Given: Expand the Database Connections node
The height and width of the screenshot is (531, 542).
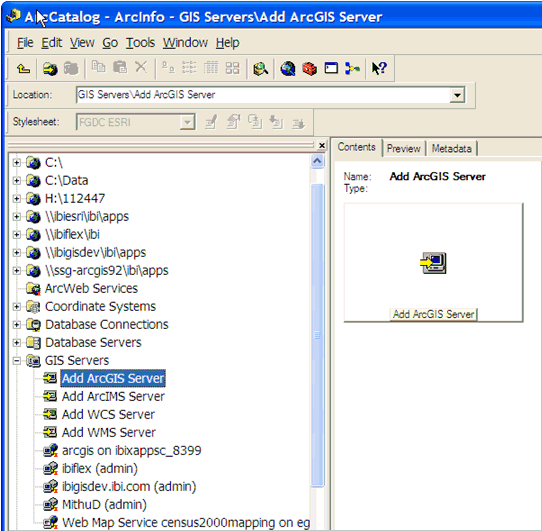Looking at the screenshot, I should coord(16,325).
